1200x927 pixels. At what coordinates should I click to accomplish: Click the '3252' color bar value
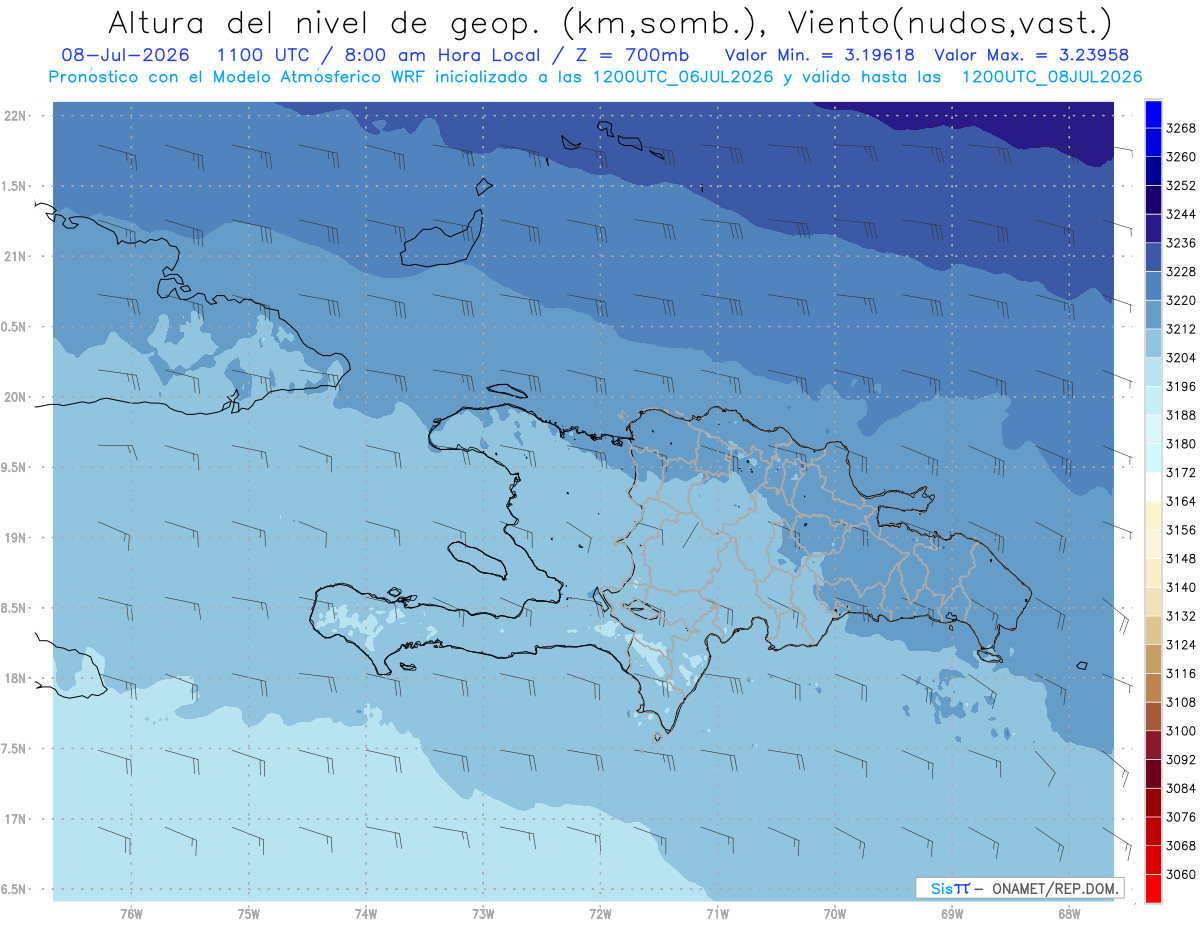click(1181, 186)
